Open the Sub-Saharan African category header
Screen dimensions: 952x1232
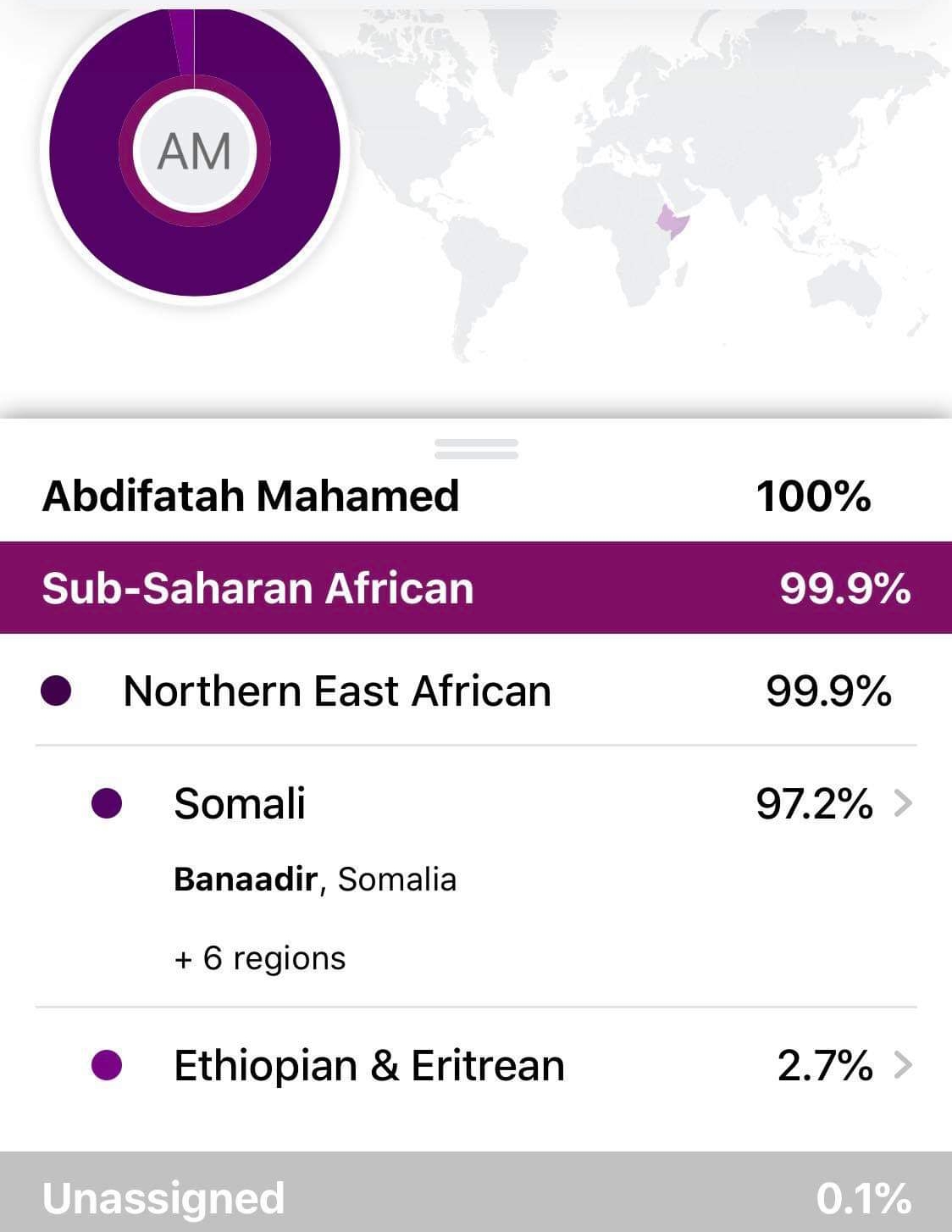(476, 587)
